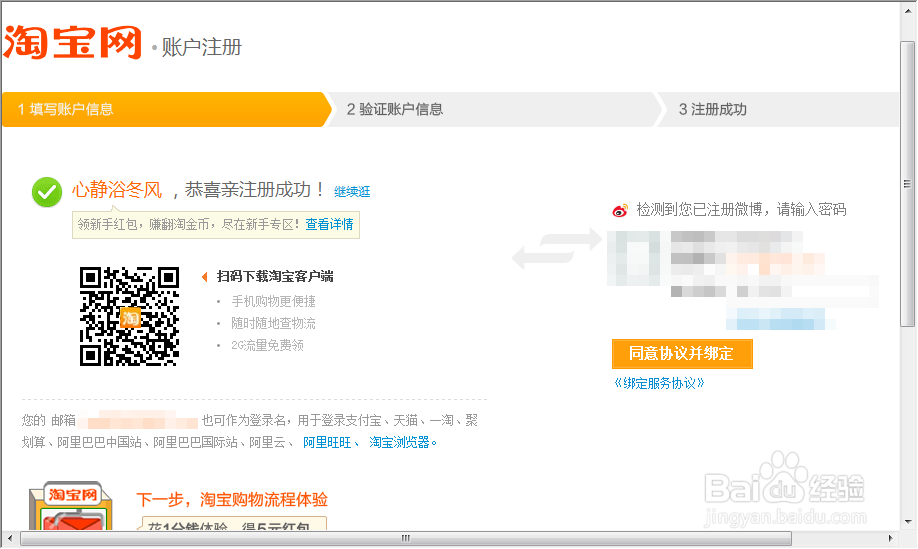918x549 pixels.
Task: Click the horizontal scrollbar thumb
Action: (406, 538)
